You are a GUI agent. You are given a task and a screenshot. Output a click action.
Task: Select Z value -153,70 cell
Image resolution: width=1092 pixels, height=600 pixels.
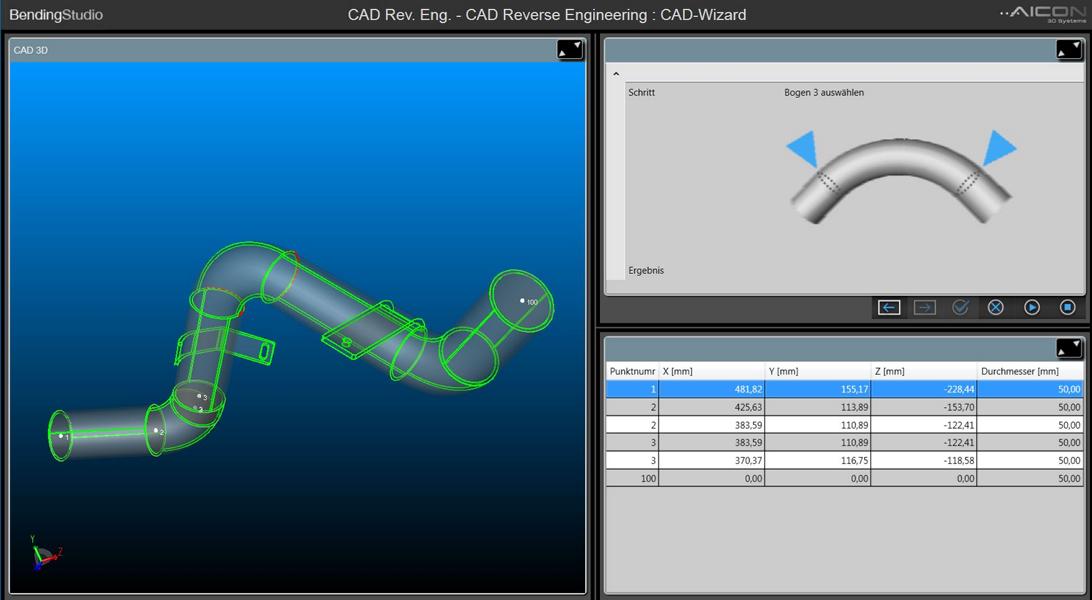tap(924, 407)
